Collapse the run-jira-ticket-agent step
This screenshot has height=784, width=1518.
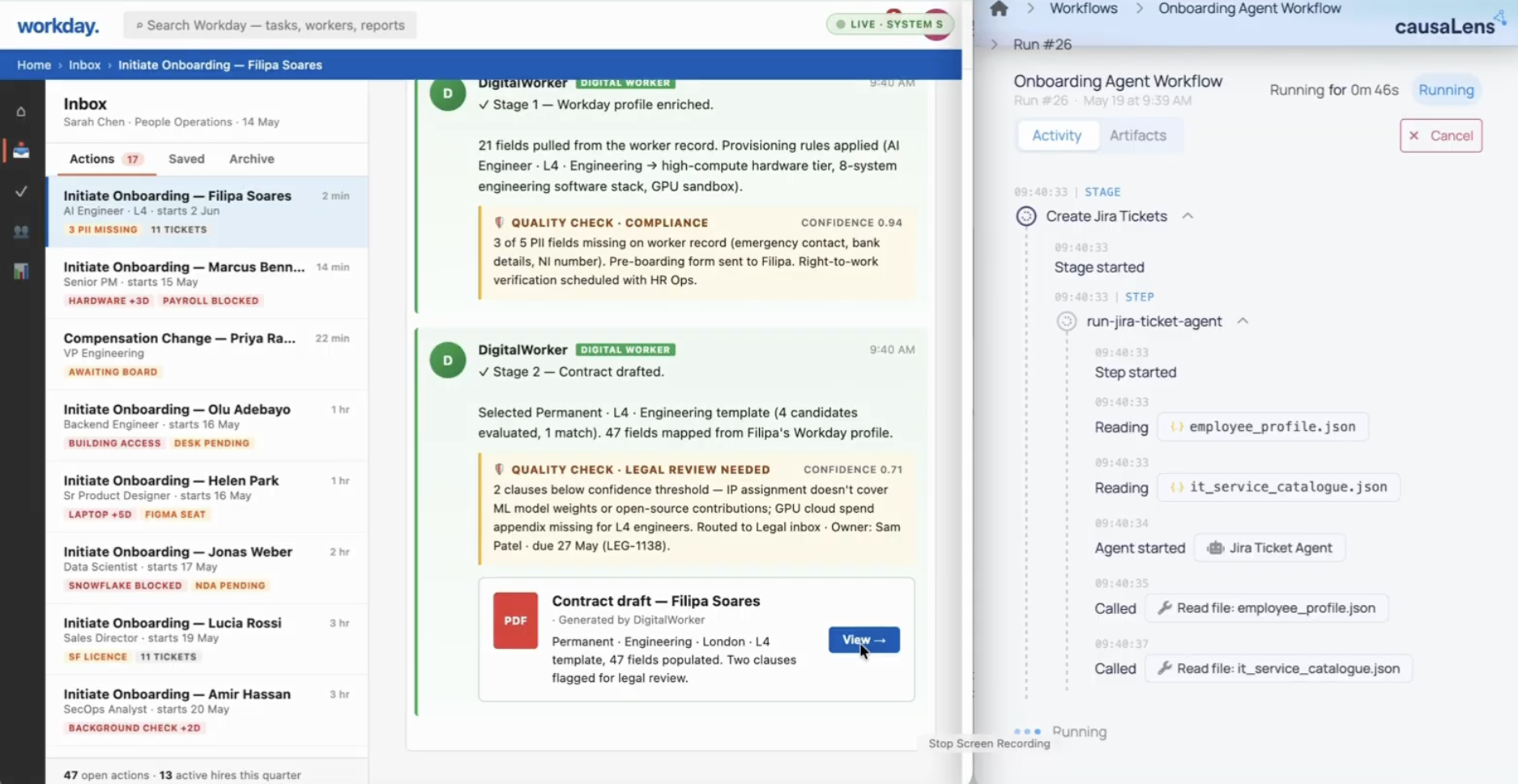coord(1243,322)
